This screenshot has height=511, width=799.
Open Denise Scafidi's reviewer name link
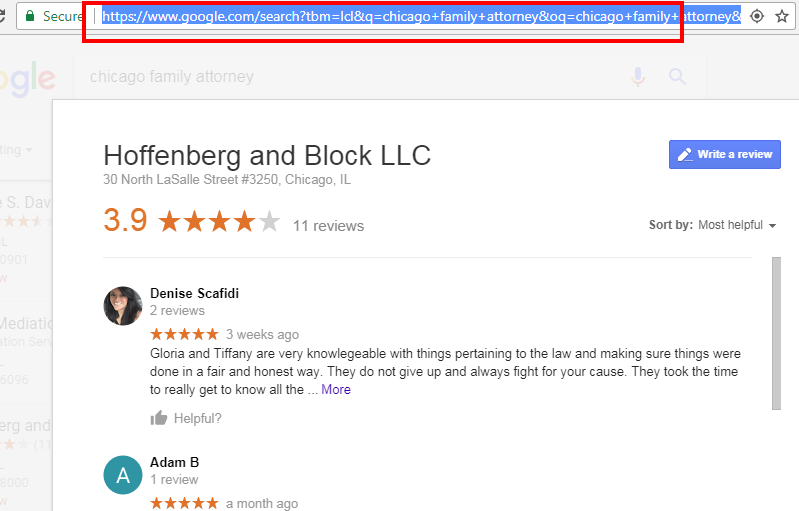pos(194,293)
